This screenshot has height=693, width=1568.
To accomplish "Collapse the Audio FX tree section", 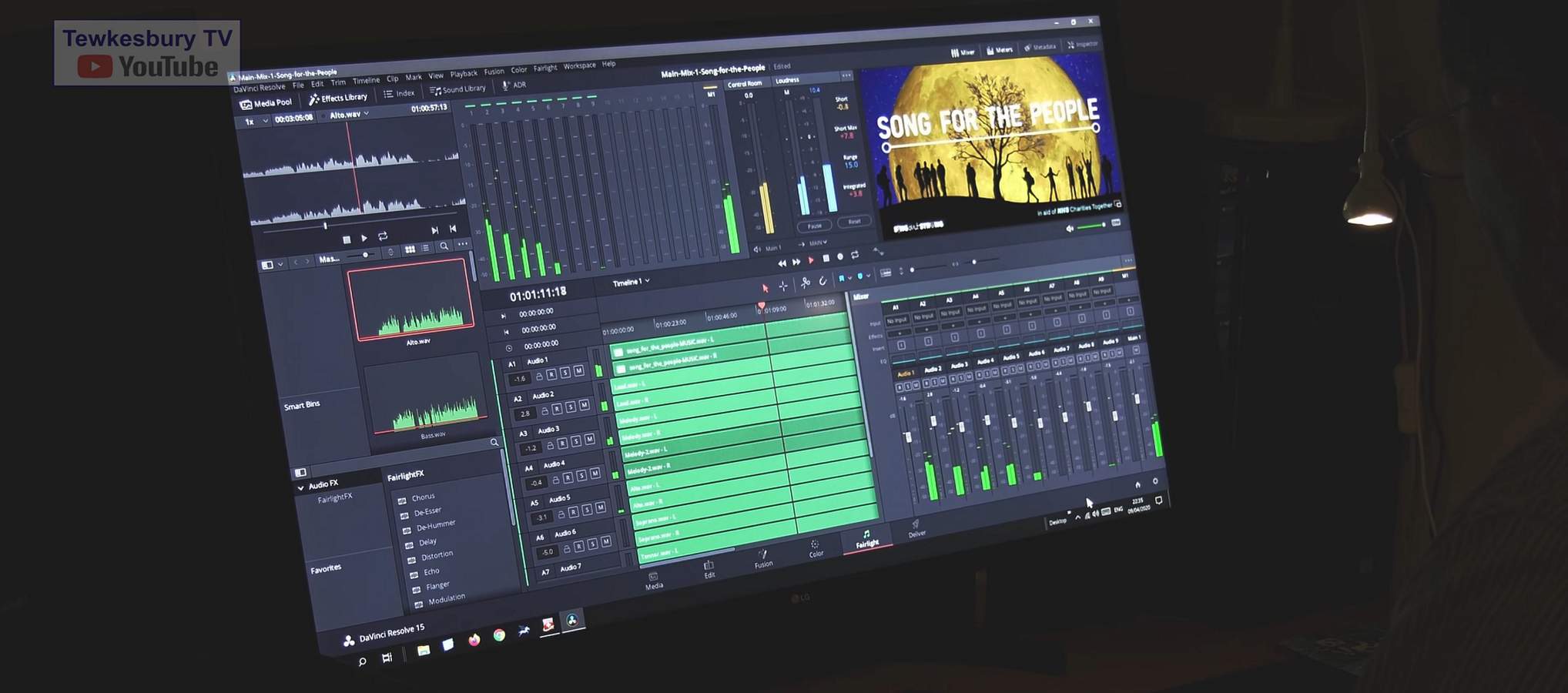I will (x=300, y=487).
